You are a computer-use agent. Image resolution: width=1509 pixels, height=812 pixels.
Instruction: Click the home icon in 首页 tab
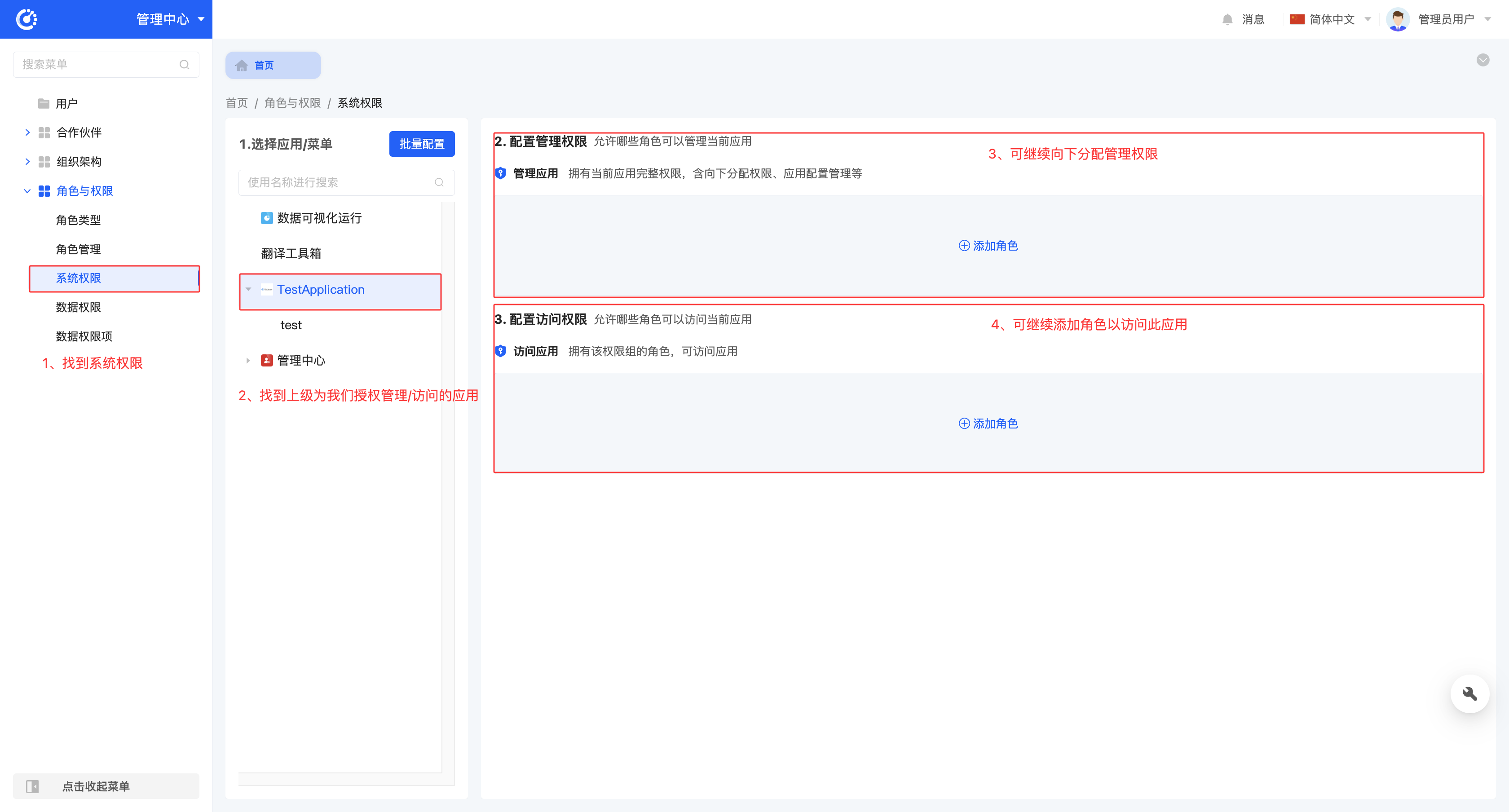[x=241, y=65]
